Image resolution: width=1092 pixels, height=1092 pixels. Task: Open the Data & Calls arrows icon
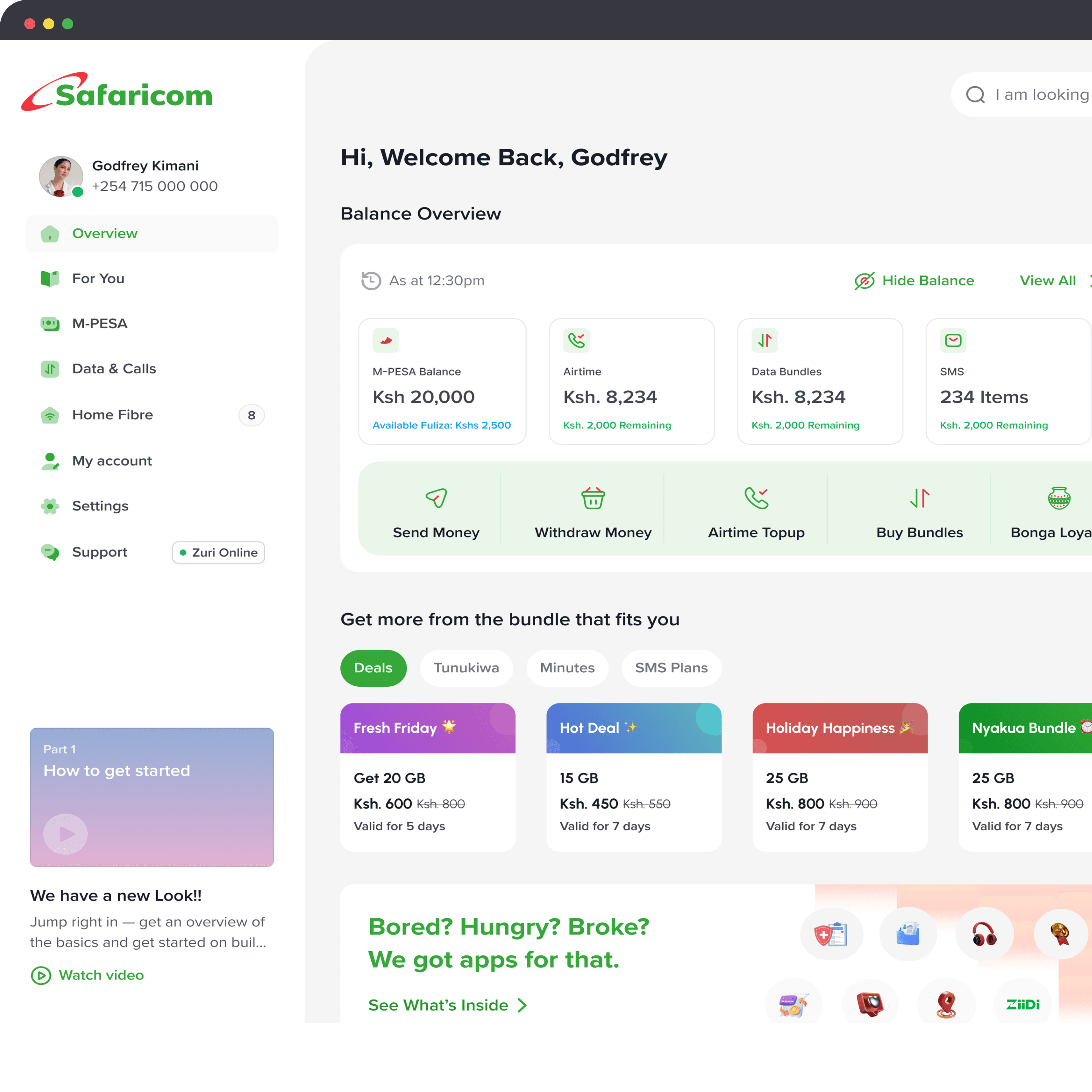[x=50, y=369]
